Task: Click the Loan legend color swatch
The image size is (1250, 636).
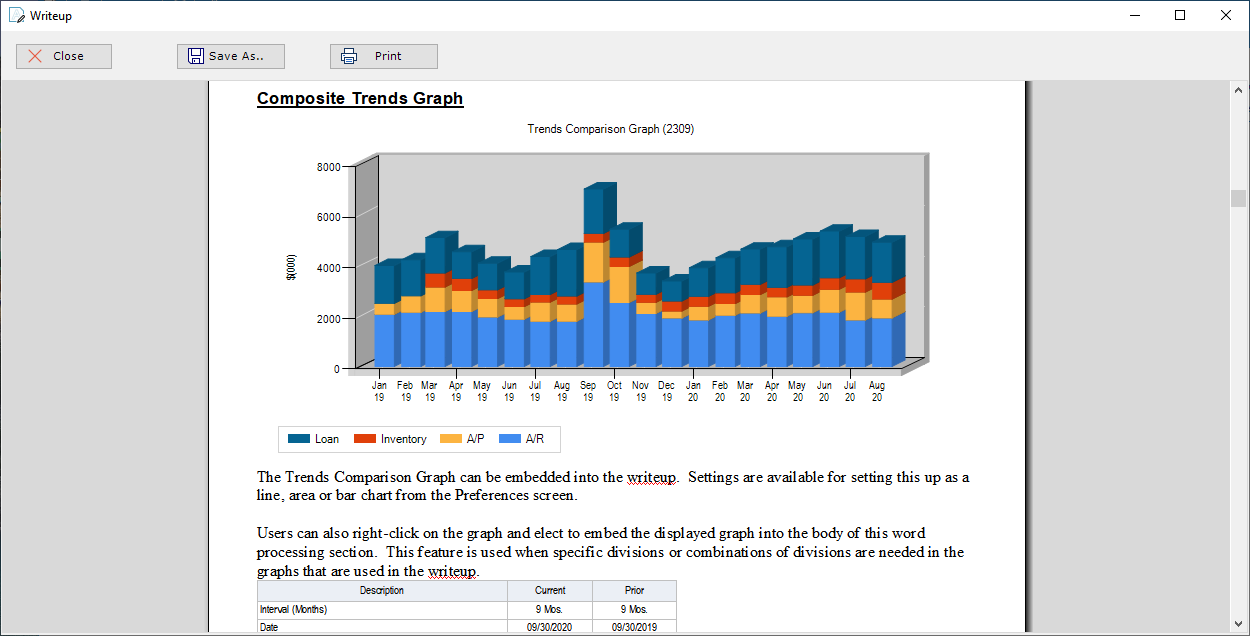Action: click(x=299, y=439)
